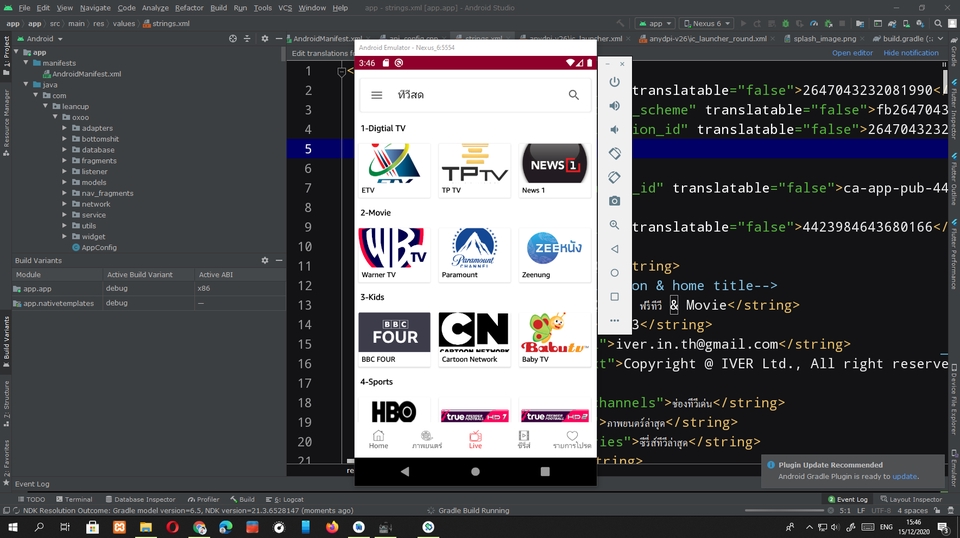Open HBO channel thumbnail
This screenshot has height=538, width=960.
coord(394,411)
